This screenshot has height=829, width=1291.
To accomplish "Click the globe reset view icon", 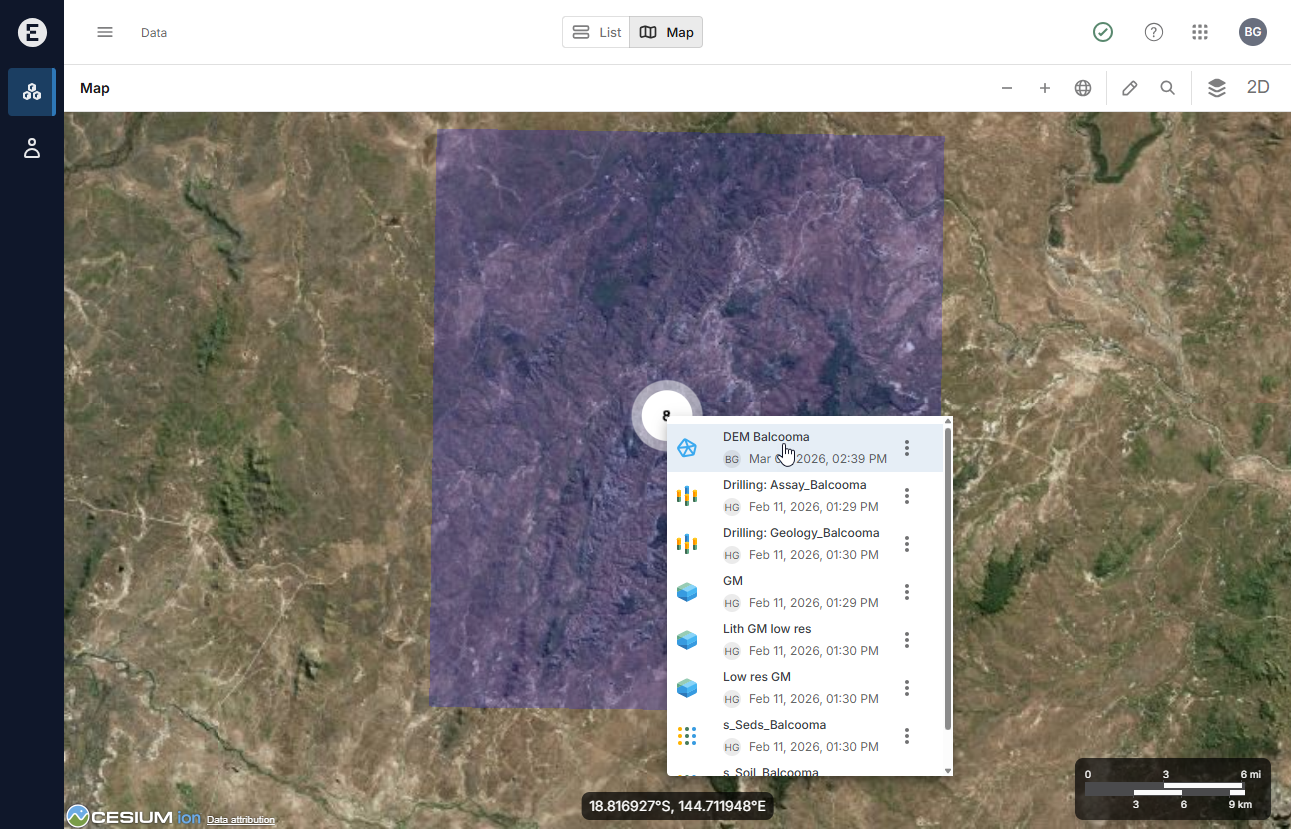I will [1083, 88].
